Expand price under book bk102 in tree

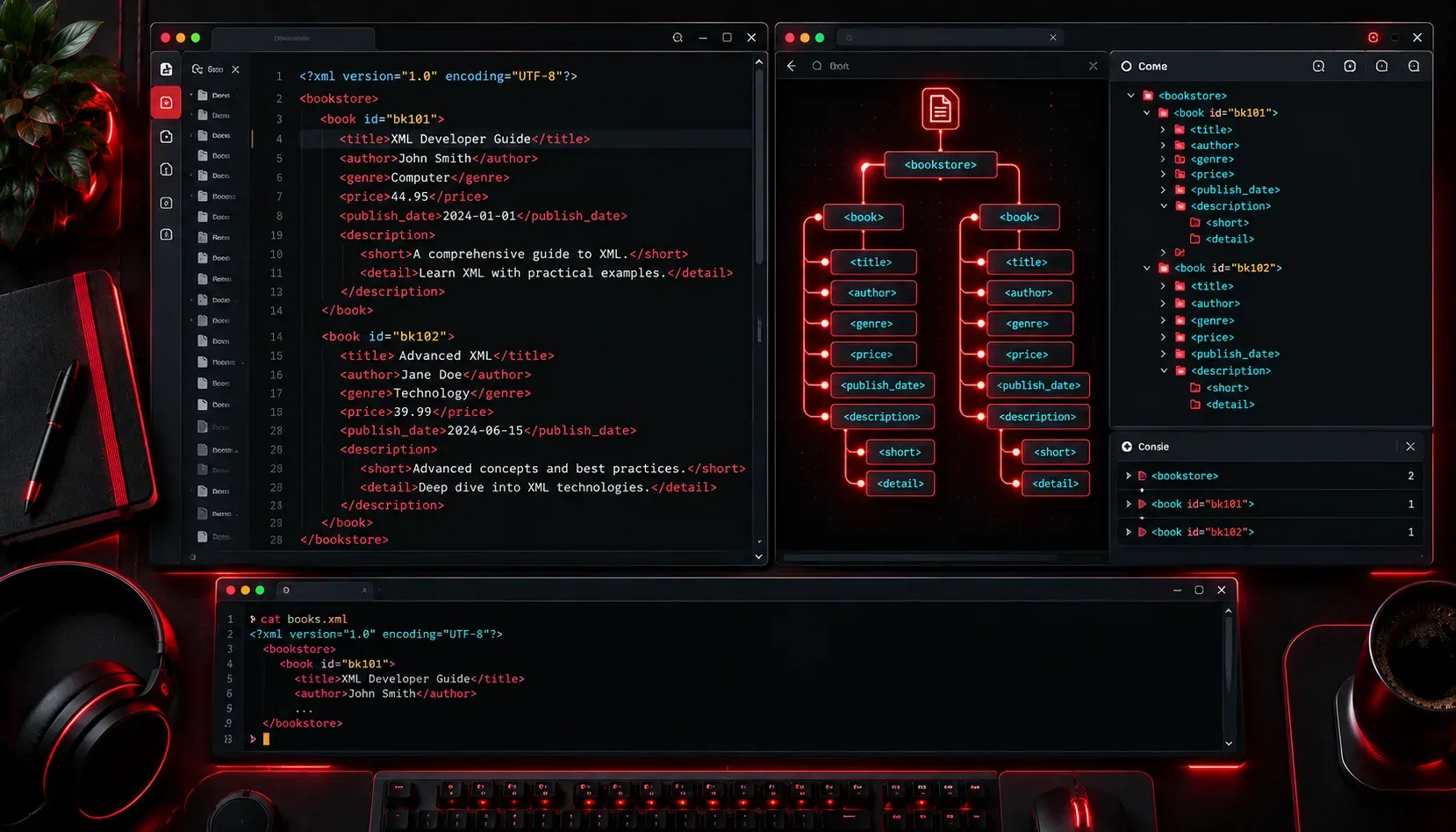point(1163,337)
